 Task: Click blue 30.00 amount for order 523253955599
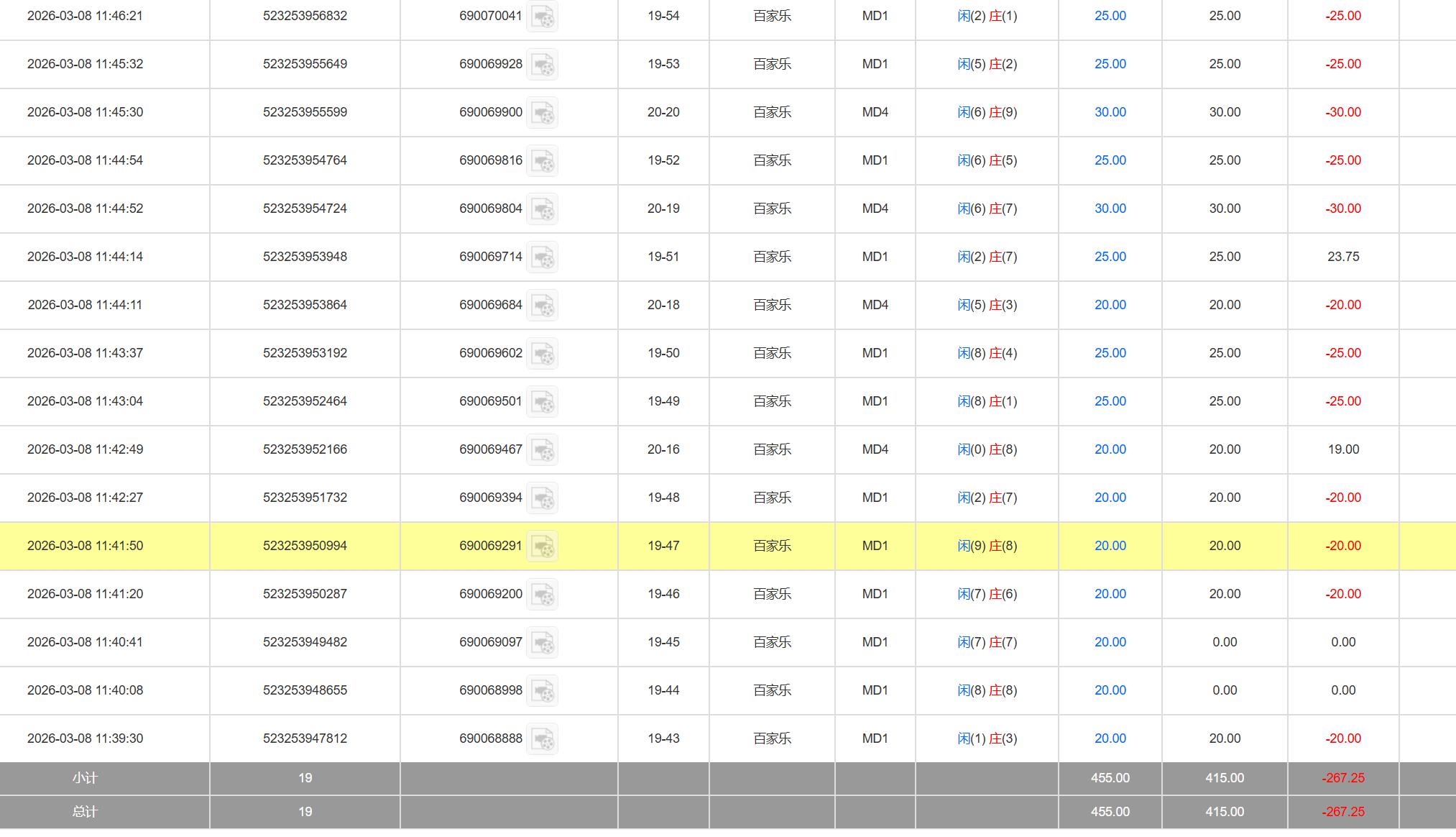(x=1110, y=112)
